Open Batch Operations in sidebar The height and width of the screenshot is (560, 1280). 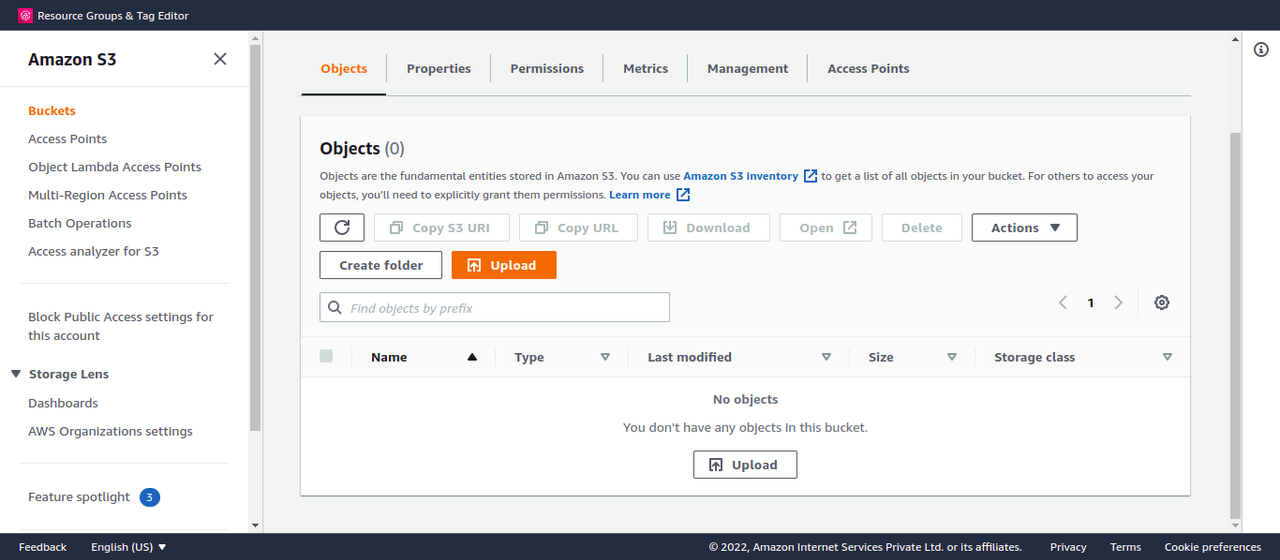(80, 223)
